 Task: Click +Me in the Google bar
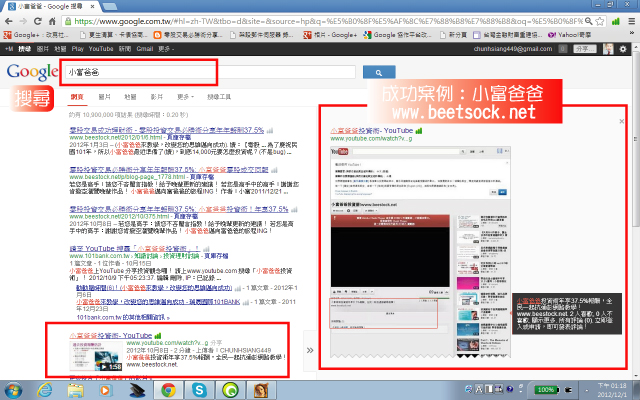[x=9, y=49]
